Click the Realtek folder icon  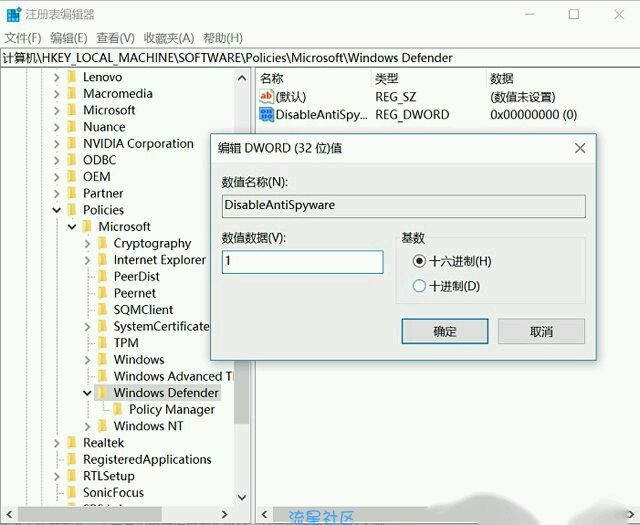coord(72,443)
